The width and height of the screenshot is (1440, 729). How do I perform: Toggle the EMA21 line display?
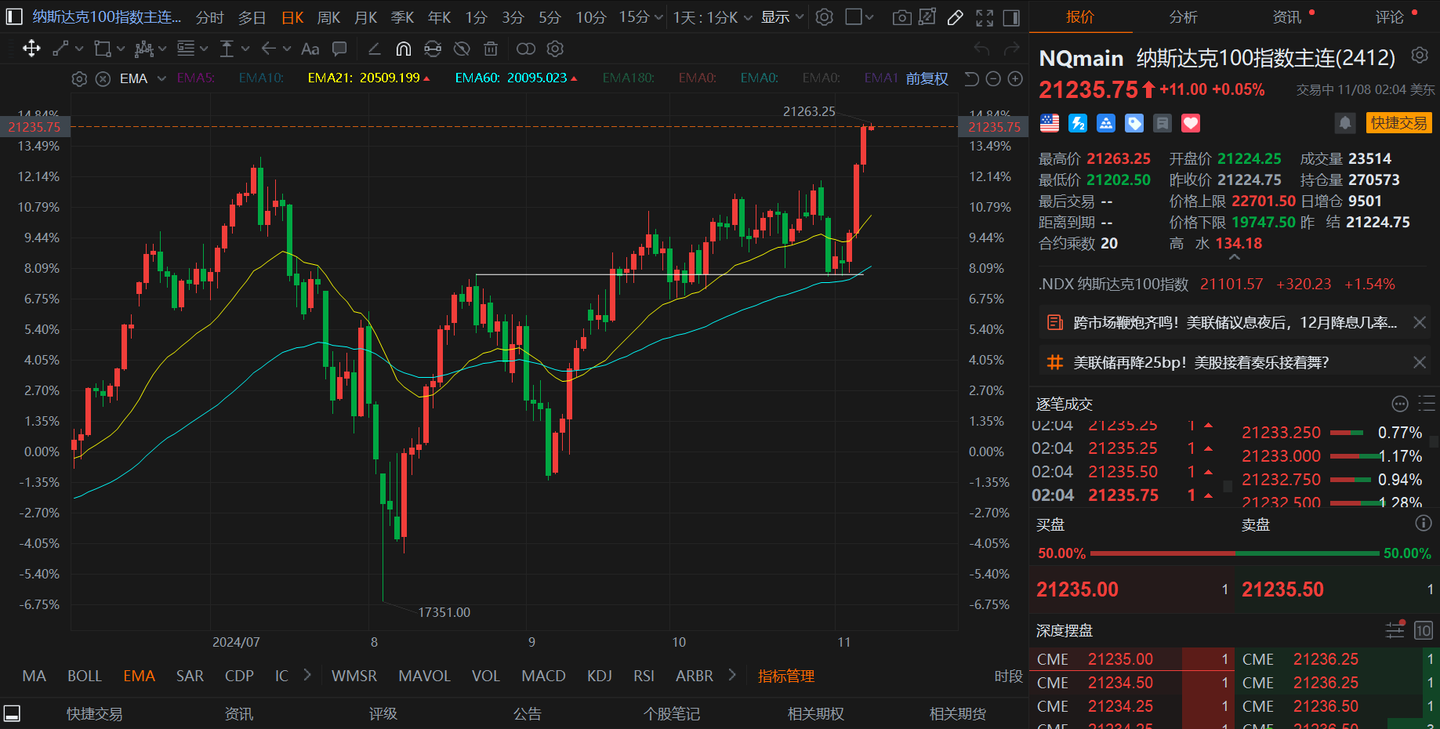click(x=369, y=78)
